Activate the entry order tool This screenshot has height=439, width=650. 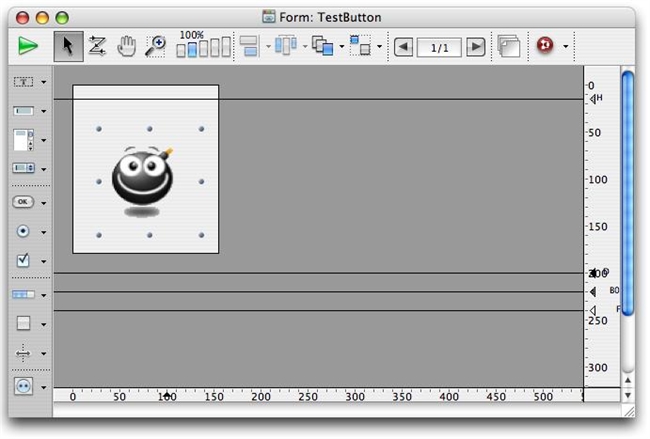click(x=97, y=46)
